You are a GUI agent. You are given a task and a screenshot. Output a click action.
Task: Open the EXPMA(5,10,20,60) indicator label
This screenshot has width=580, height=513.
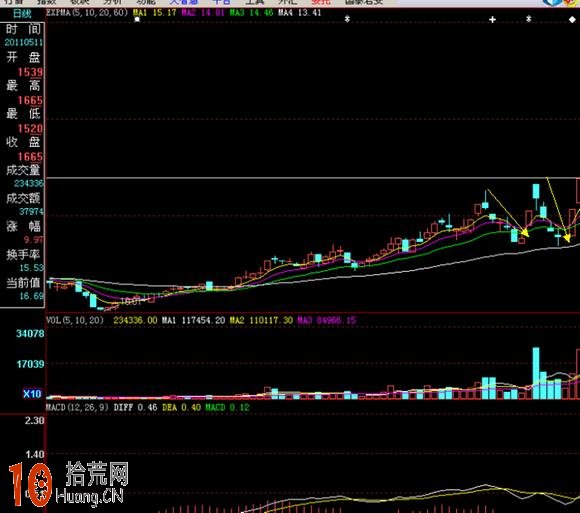point(87,13)
